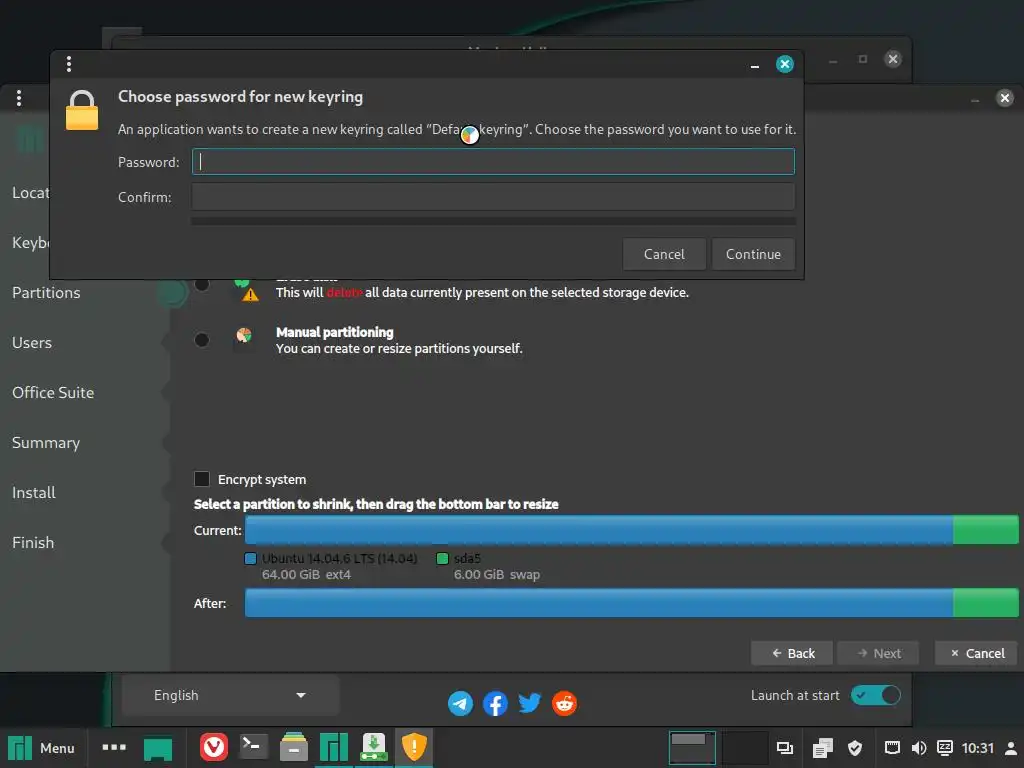The image size is (1024, 768).
Task: Click the erase disk warning triangle icon
Action: [x=250, y=295]
